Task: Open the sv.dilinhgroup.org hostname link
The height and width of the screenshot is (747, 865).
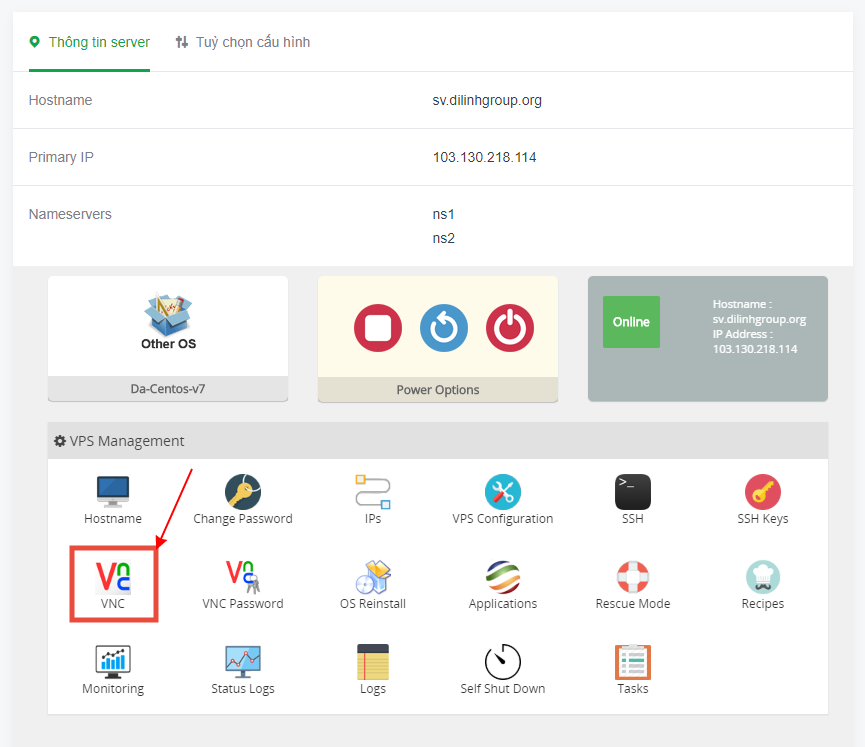Action: click(x=486, y=100)
